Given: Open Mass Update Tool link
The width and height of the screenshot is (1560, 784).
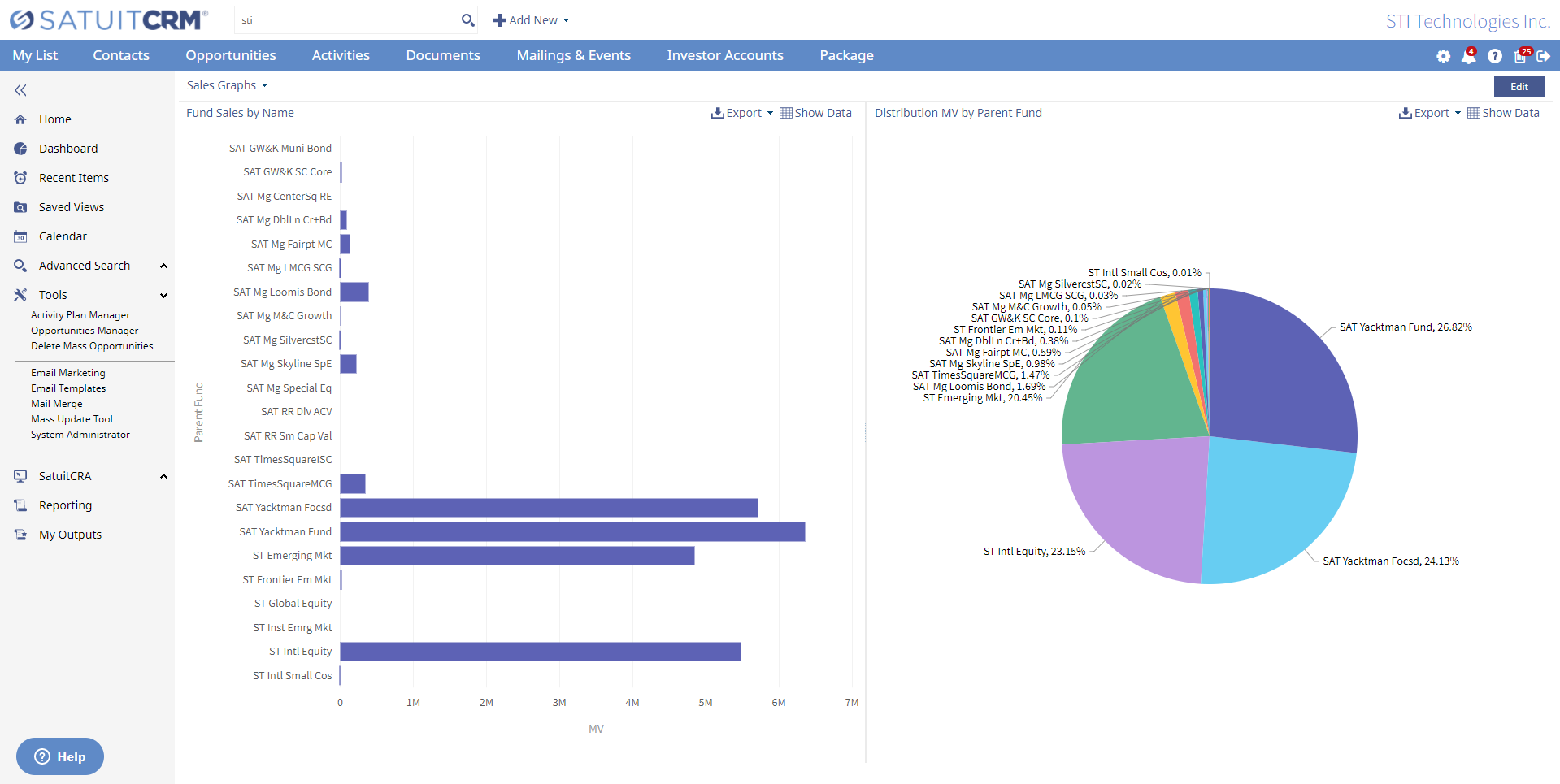Looking at the screenshot, I should coord(72,419).
